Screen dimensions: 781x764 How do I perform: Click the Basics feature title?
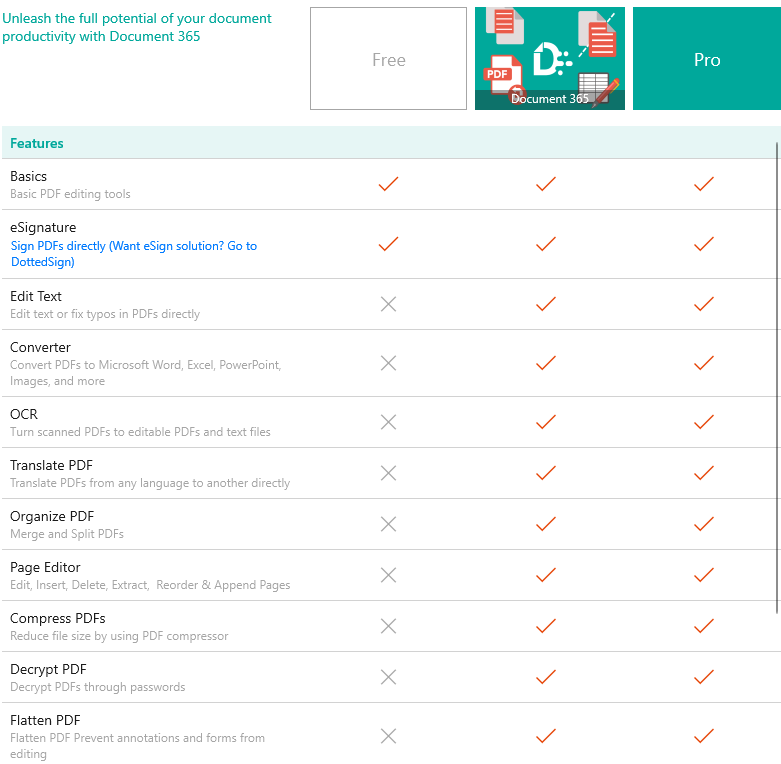point(28,176)
